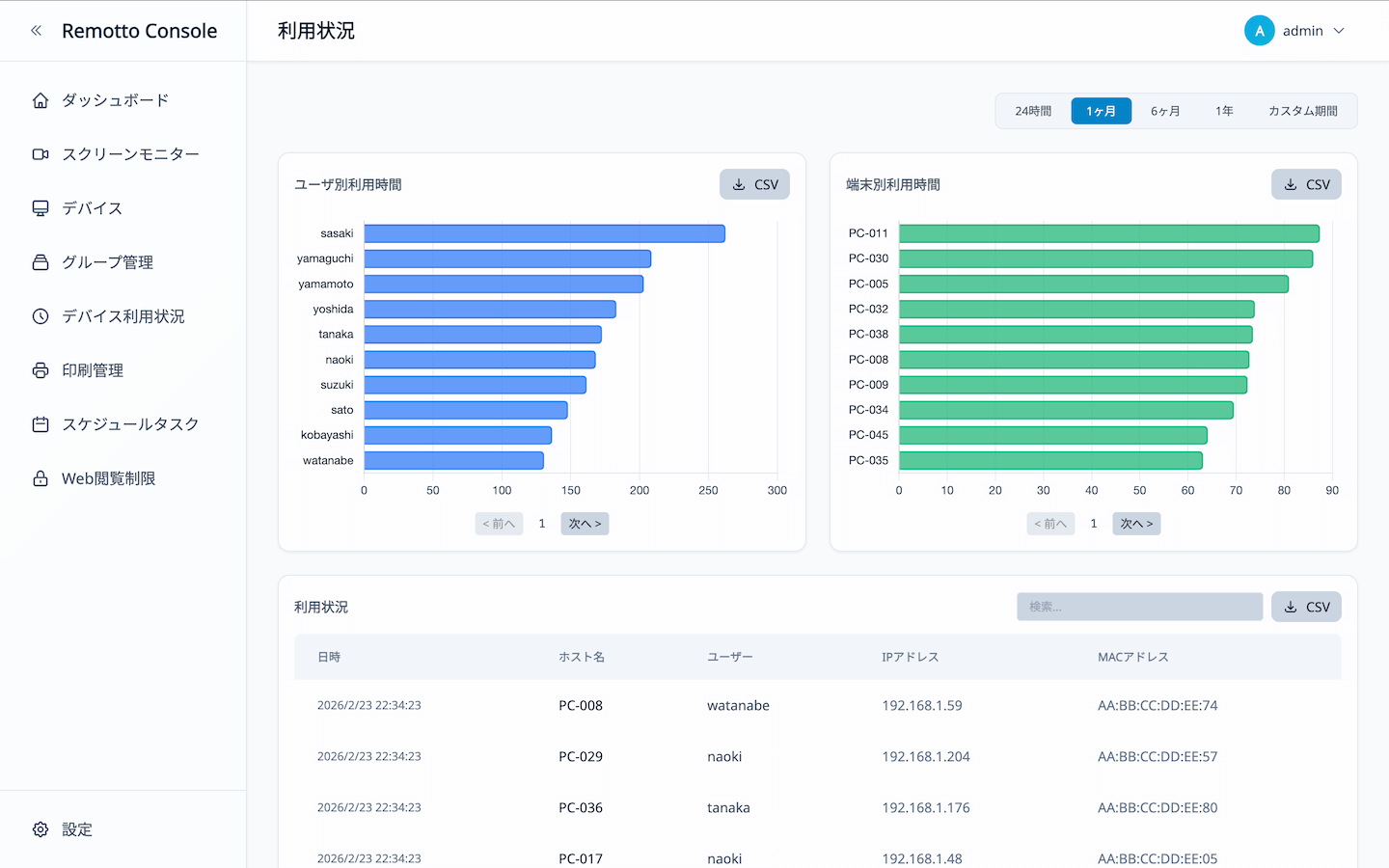This screenshot has height=868, width=1389.
Task: Select the 6ヶ月 period tab
Action: (x=1165, y=111)
